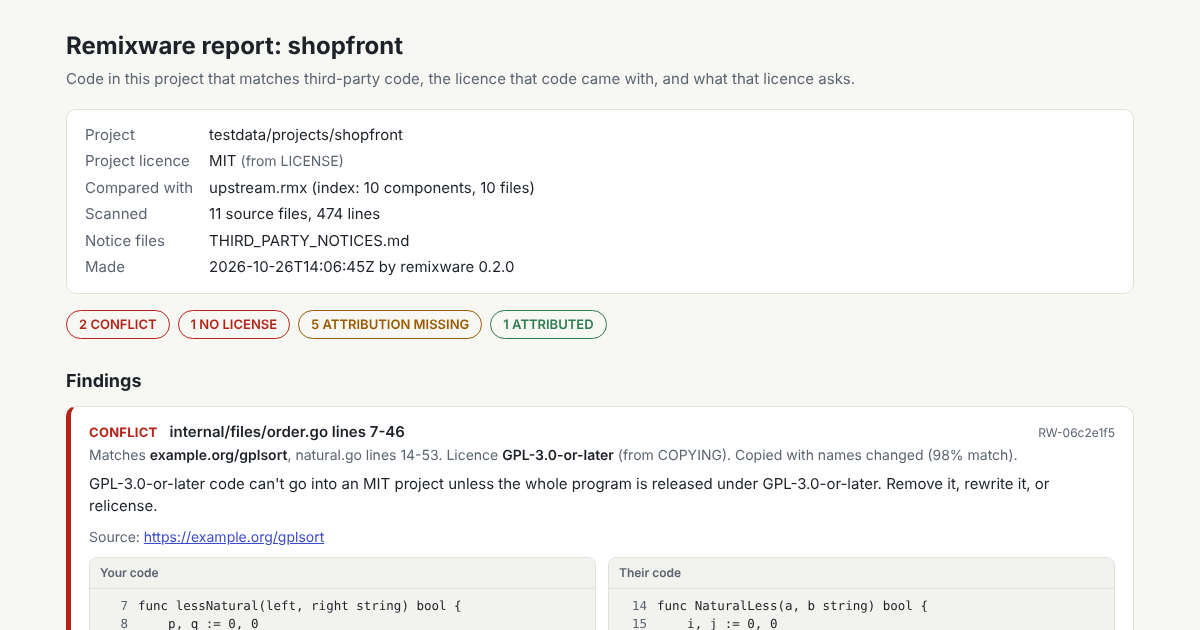Click the THIRD_PARTY_NOTICES.md notice file name

click(x=309, y=241)
